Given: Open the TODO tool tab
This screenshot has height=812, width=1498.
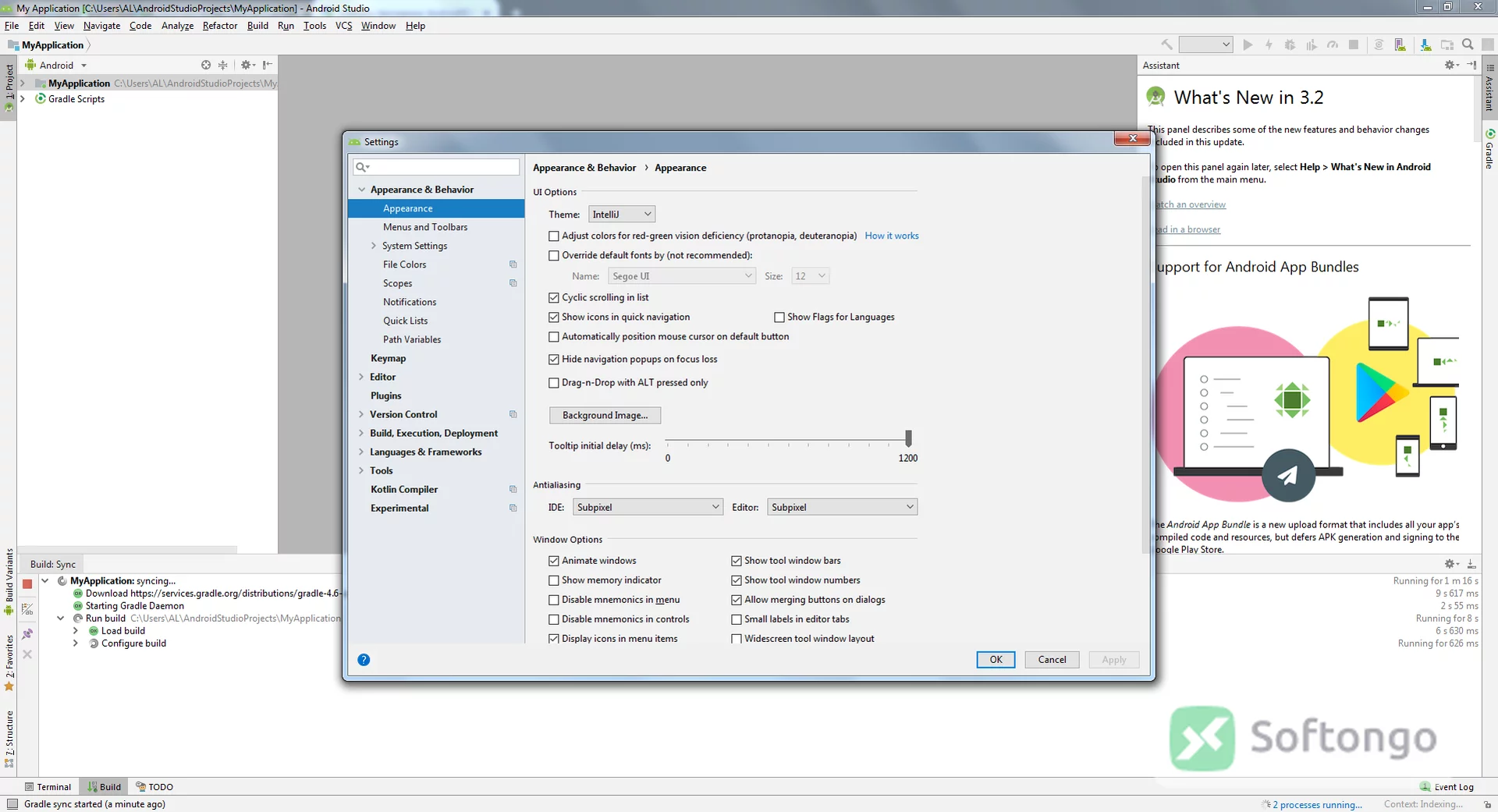Looking at the screenshot, I should point(154,787).
